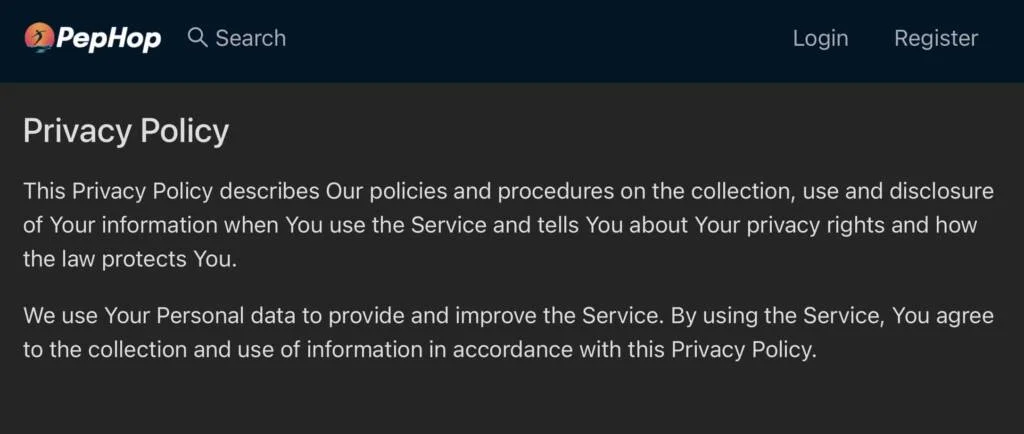1024x434 pixels.
Task: Click the empty header space between Search and Login
Action: [x=540, y=38]
